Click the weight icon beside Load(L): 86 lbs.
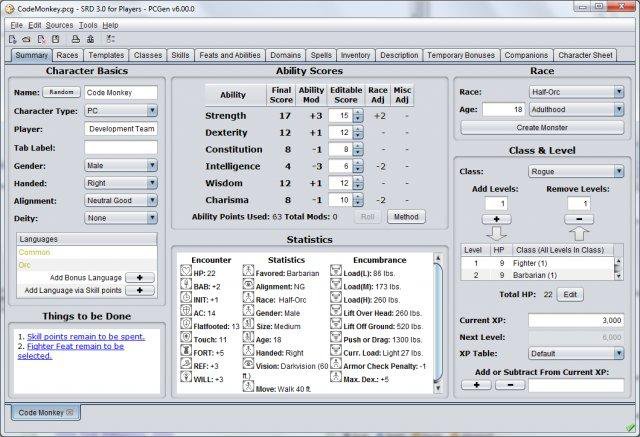The width and height of the screenshot is (640, 437). pos(336,271)
